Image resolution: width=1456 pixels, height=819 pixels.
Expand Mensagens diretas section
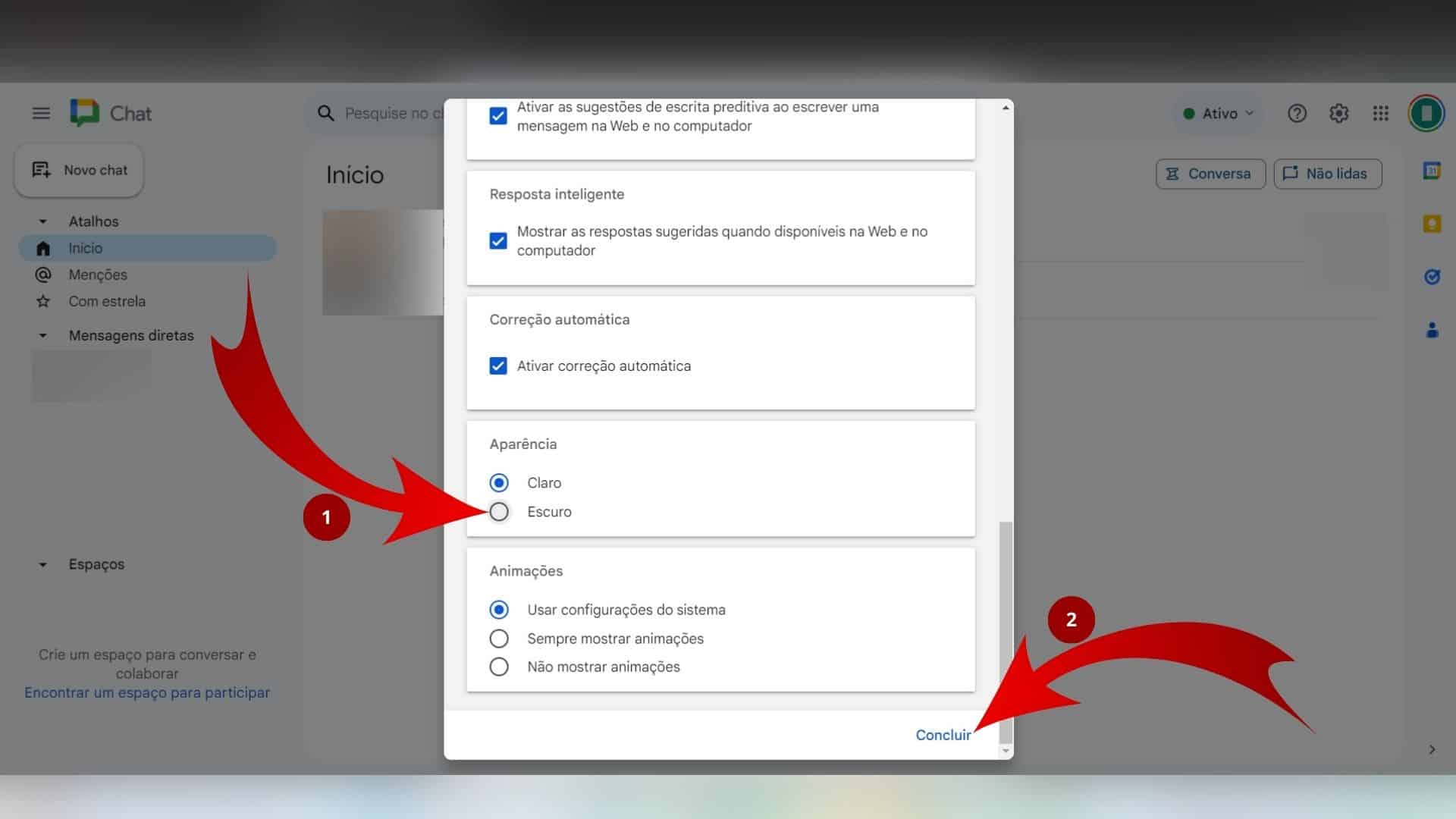[41, 335]
